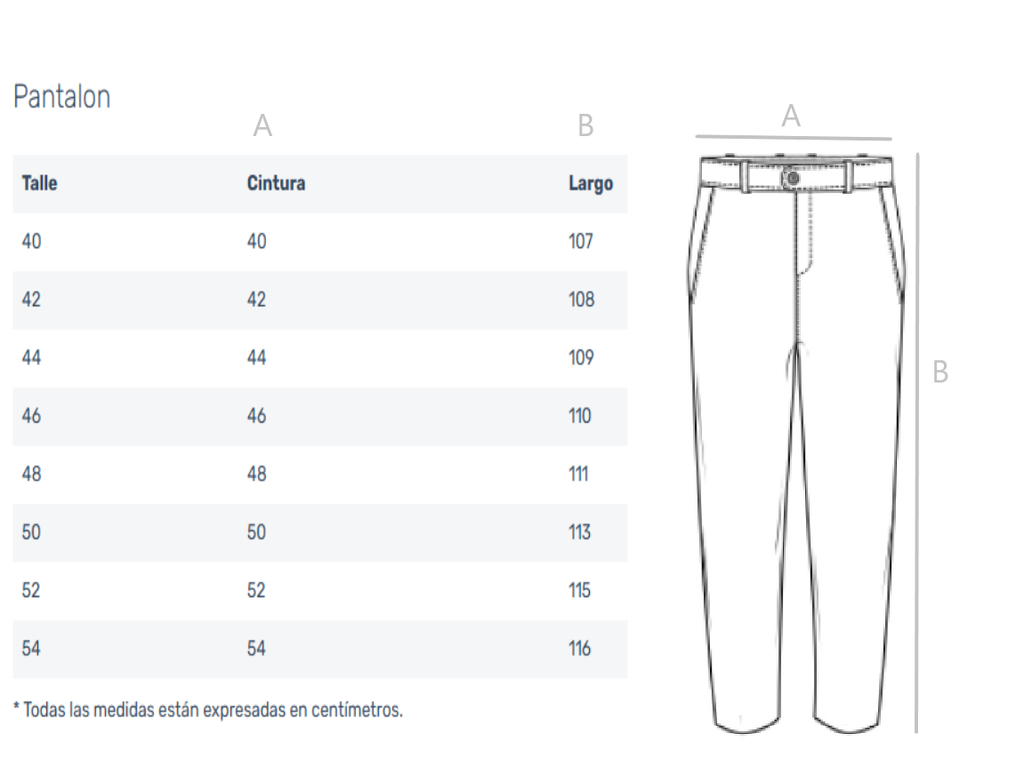The width and height of the screenshot is (1024, 781).
Task: Click the letter B above Largo column
Action: coord(586,125)
